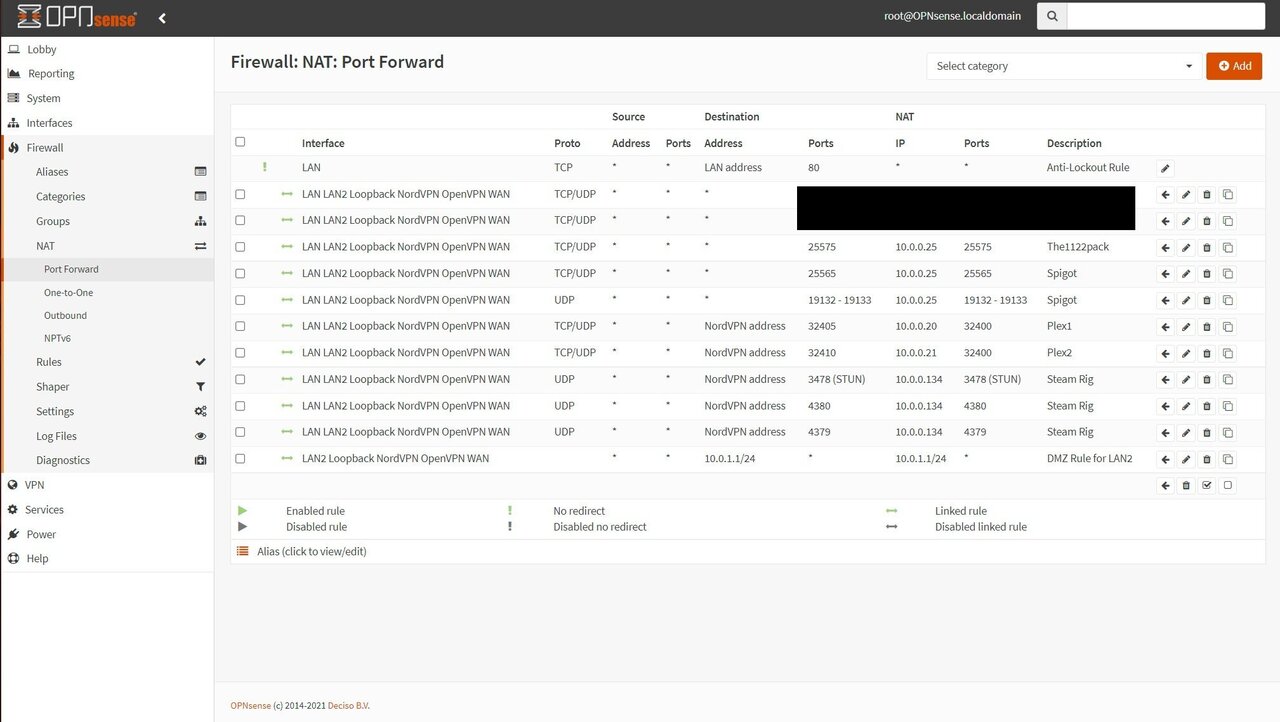Image resolution: width=1280 pixels, height=722 pixels.
Task: Delete selected rules using bottom trash icon
Action: [x=1186, y=485]
